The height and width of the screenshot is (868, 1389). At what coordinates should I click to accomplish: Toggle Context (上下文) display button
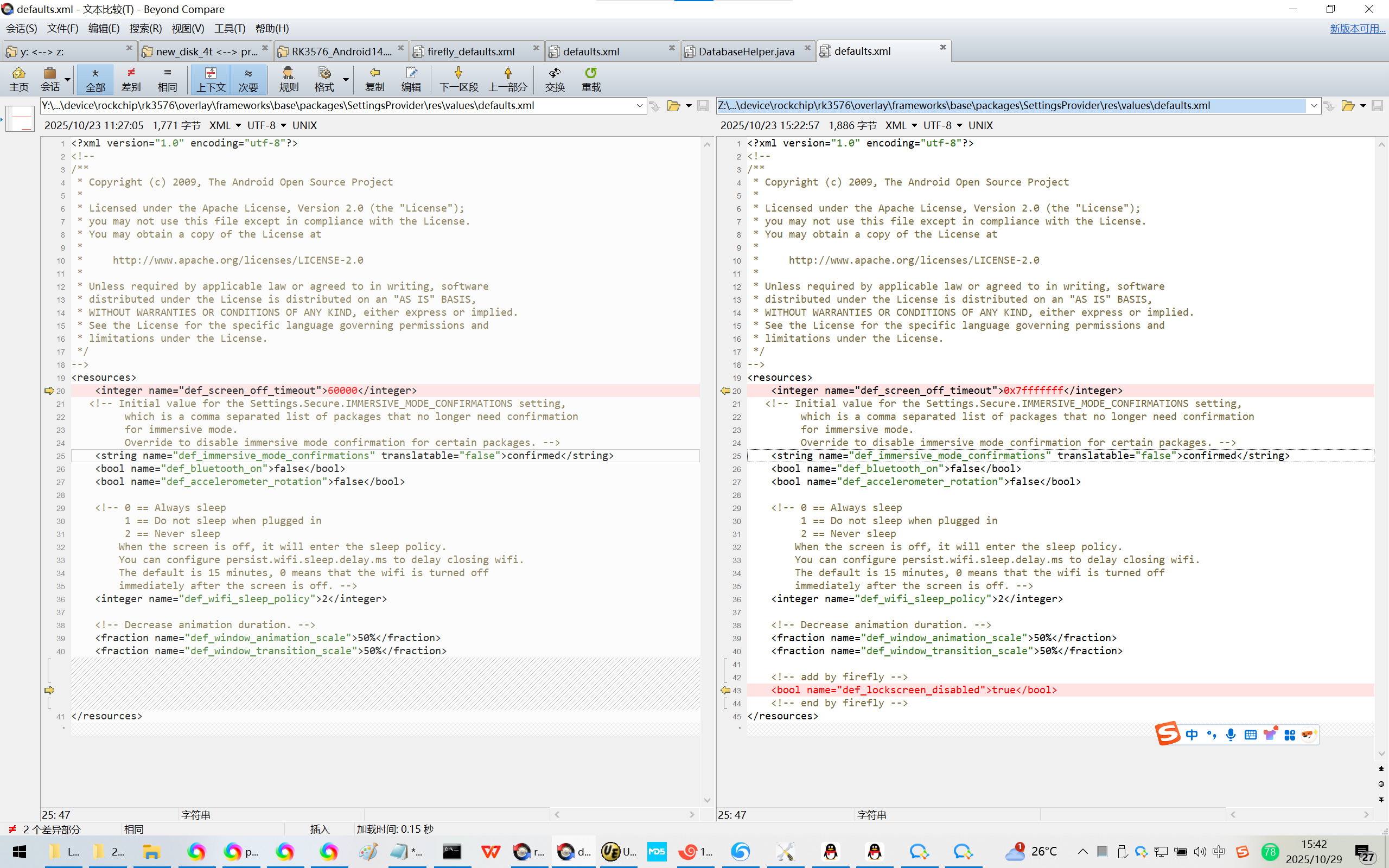point(211,79)
